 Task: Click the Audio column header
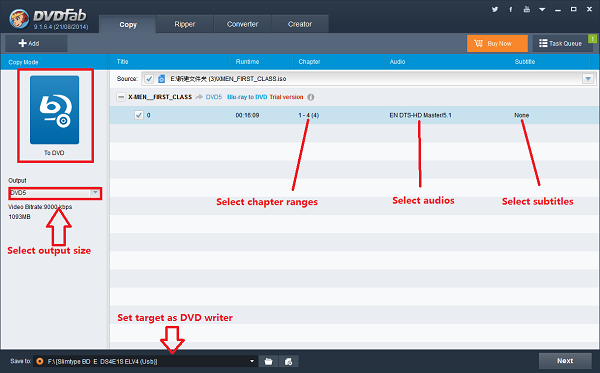[x=397, y=62]
